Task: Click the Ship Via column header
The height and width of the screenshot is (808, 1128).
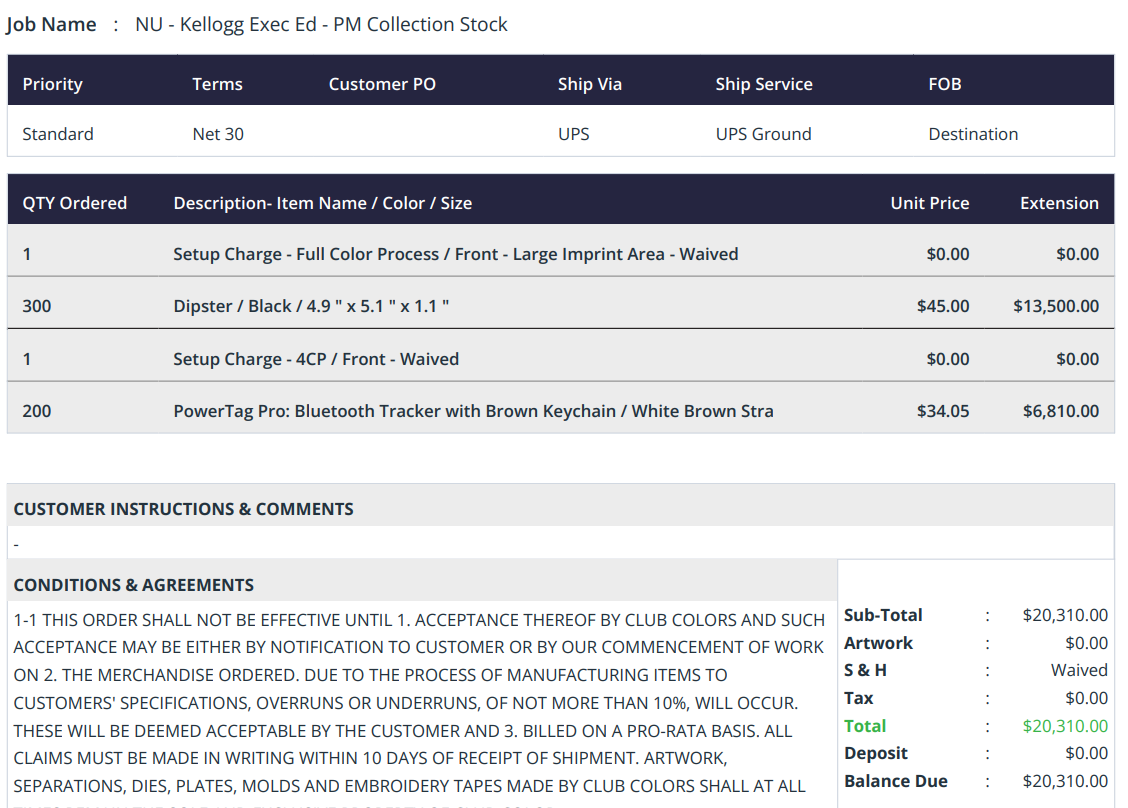Action: (589, 84)
